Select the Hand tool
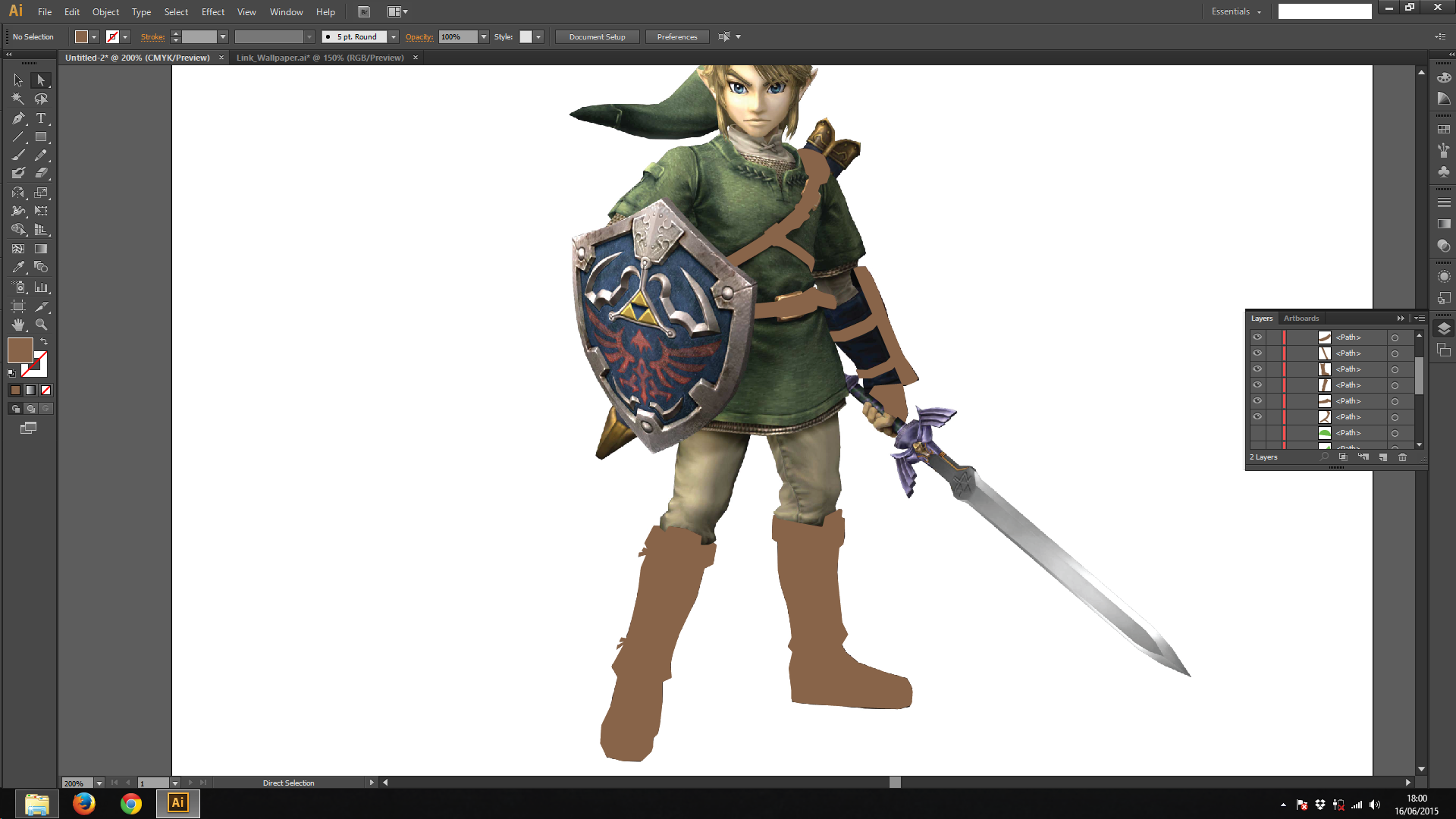Screen dimensions: 1456x819 (18, 325)
